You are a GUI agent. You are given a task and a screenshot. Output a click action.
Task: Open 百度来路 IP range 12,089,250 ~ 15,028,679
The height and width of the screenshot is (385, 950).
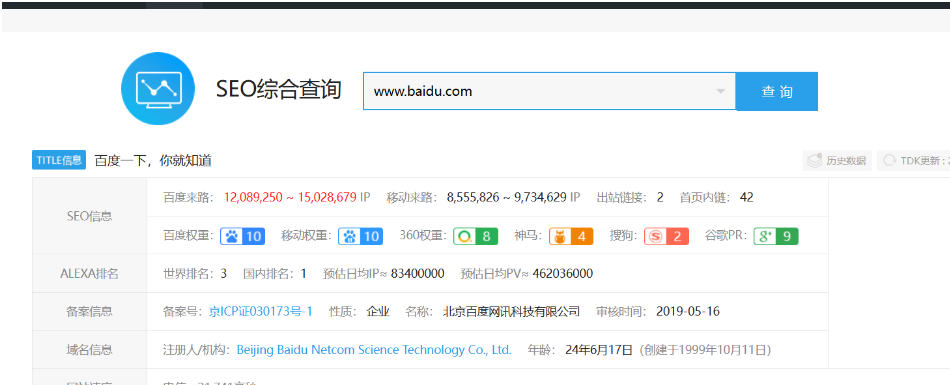coord(290,197)
